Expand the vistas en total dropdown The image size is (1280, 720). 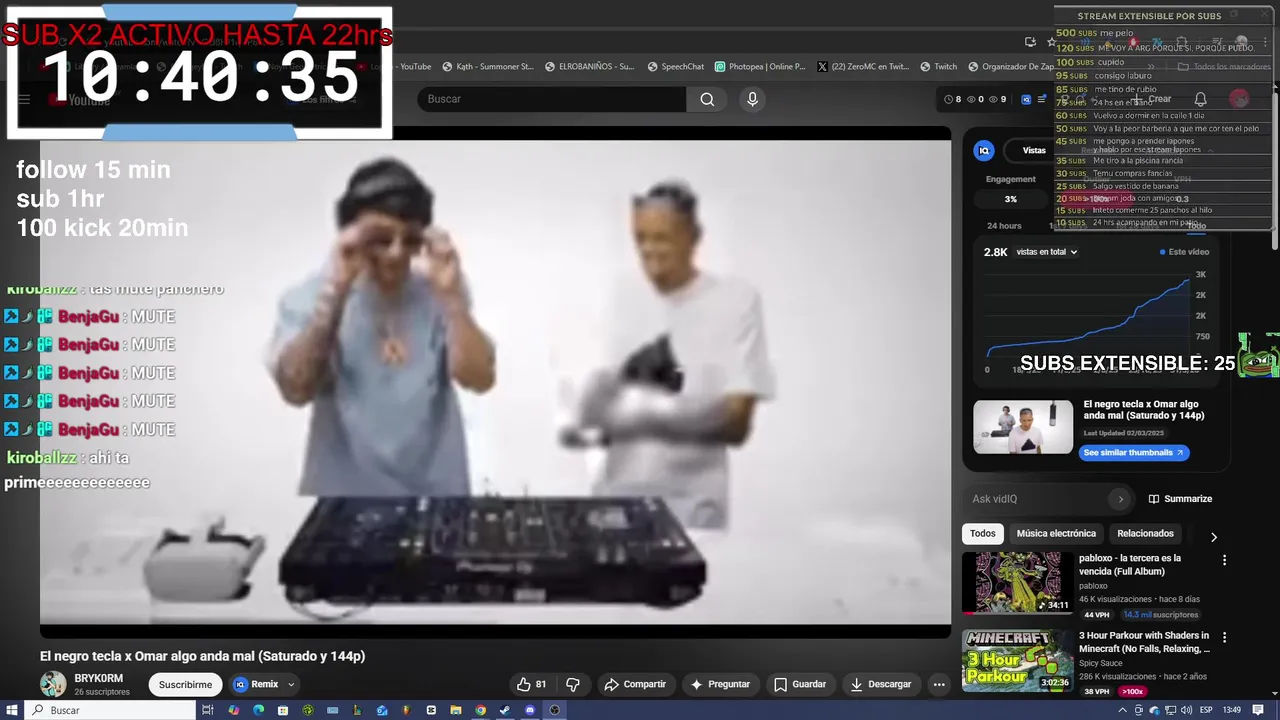1046,252
